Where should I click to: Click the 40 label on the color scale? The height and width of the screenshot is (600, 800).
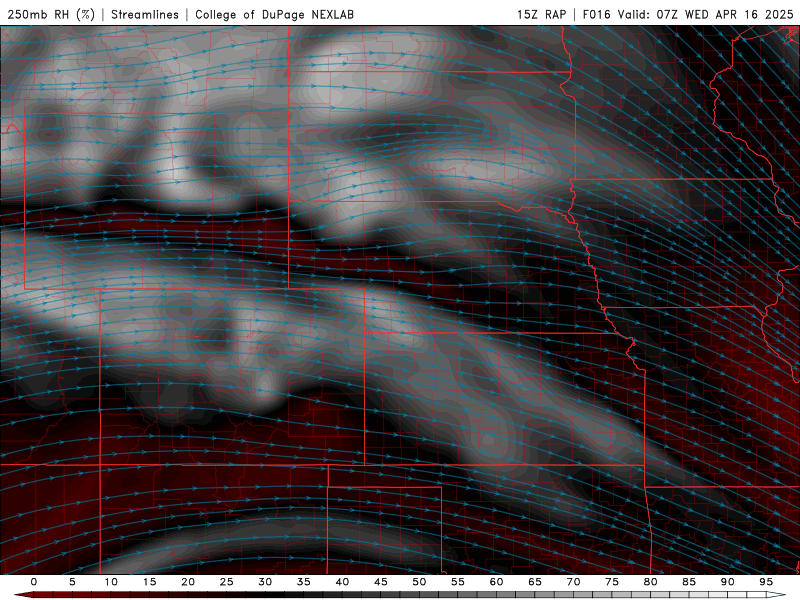coord(342,582)
